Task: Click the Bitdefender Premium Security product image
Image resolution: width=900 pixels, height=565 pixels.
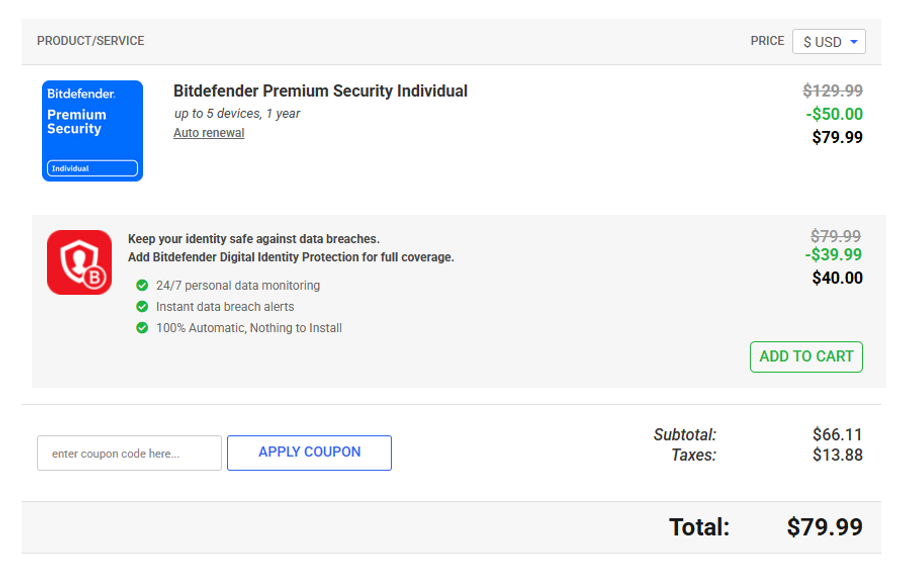Action: click(x=92, y=131)
